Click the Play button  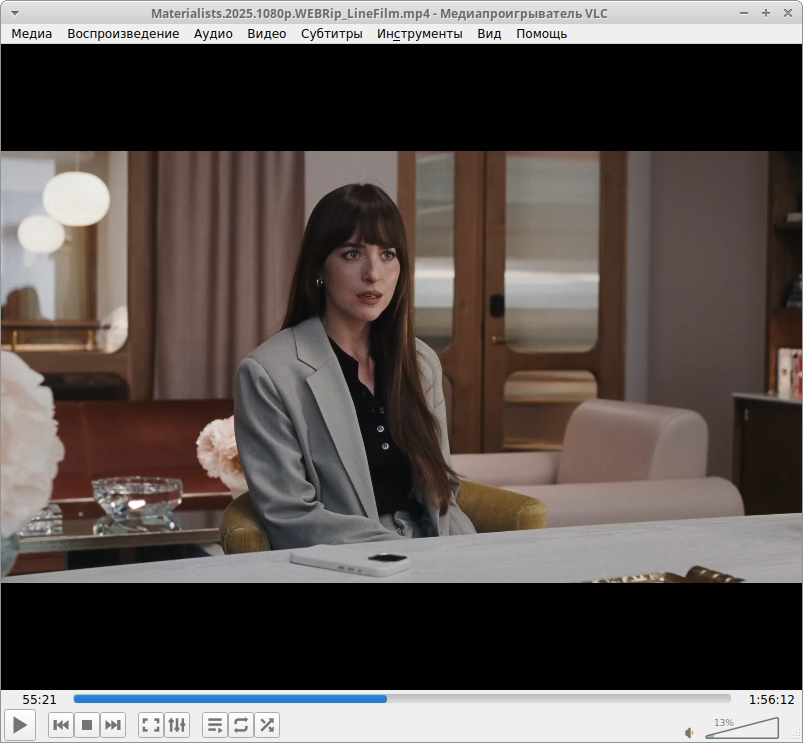(20, 725)
